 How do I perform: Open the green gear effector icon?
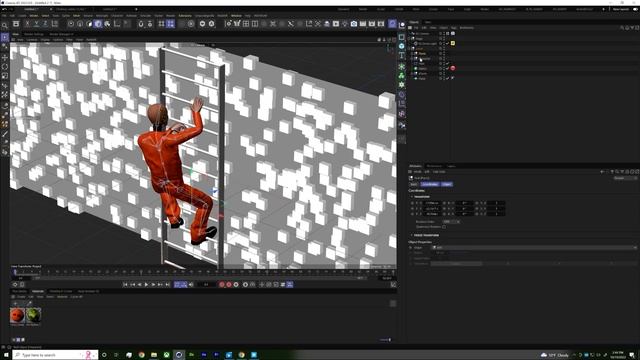tap(402, 85)
